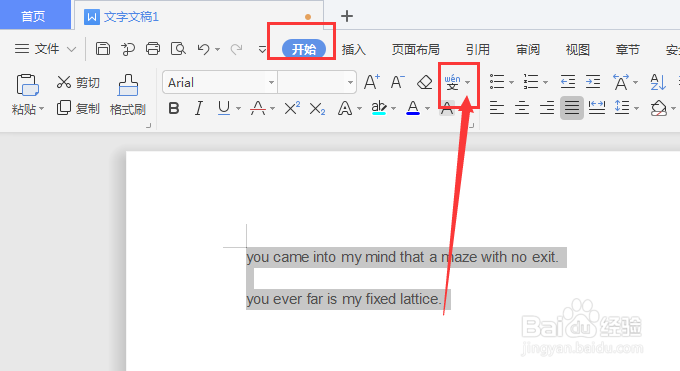Open Print Preview icon
680x371 pixels.
pyautogui.click(x=178, y=49)
